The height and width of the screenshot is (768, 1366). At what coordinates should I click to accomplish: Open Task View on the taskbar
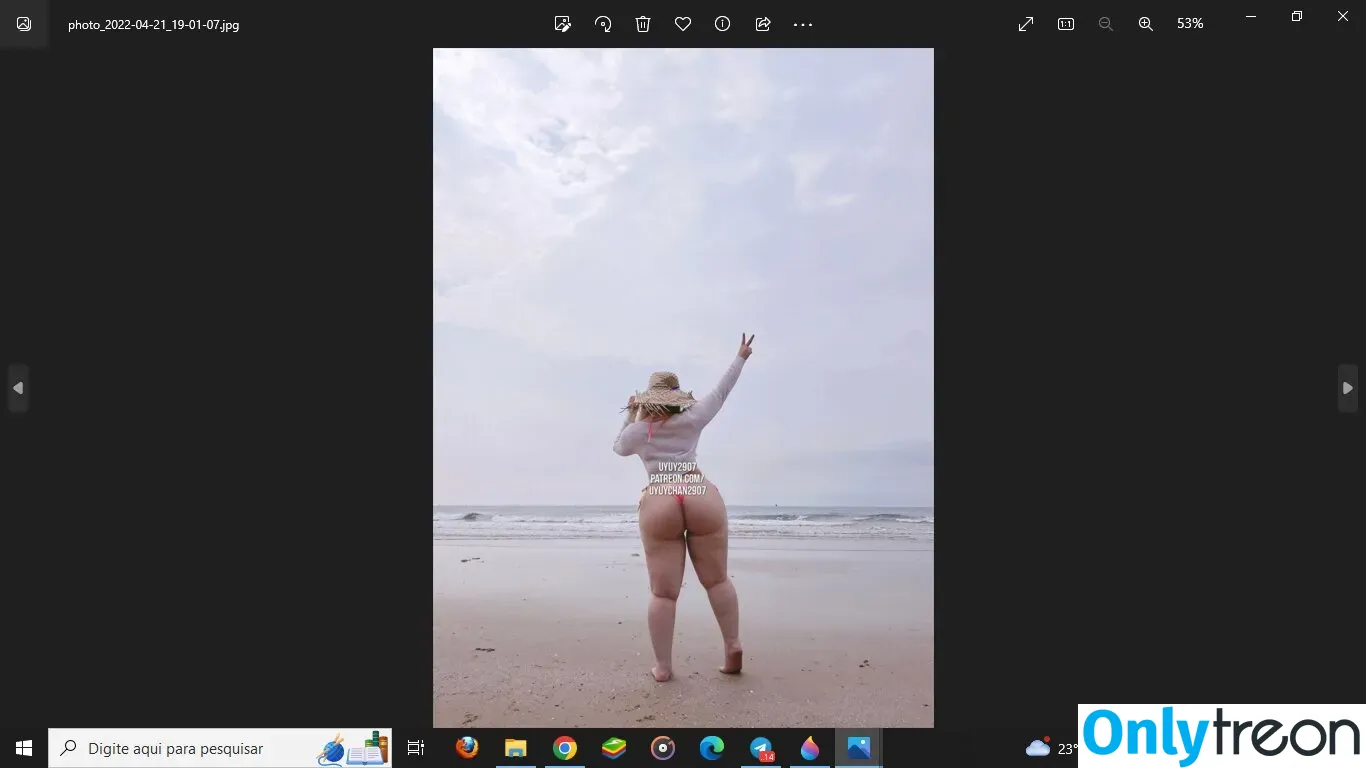tap(416, 748)
